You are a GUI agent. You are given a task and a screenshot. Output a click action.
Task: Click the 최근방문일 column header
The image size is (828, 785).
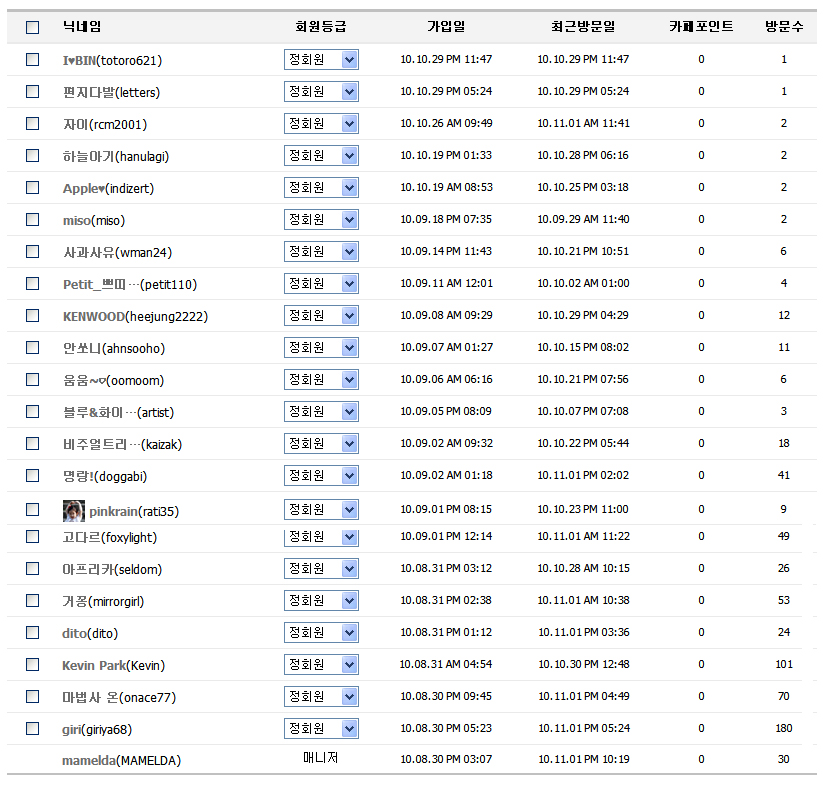point(583,27)
